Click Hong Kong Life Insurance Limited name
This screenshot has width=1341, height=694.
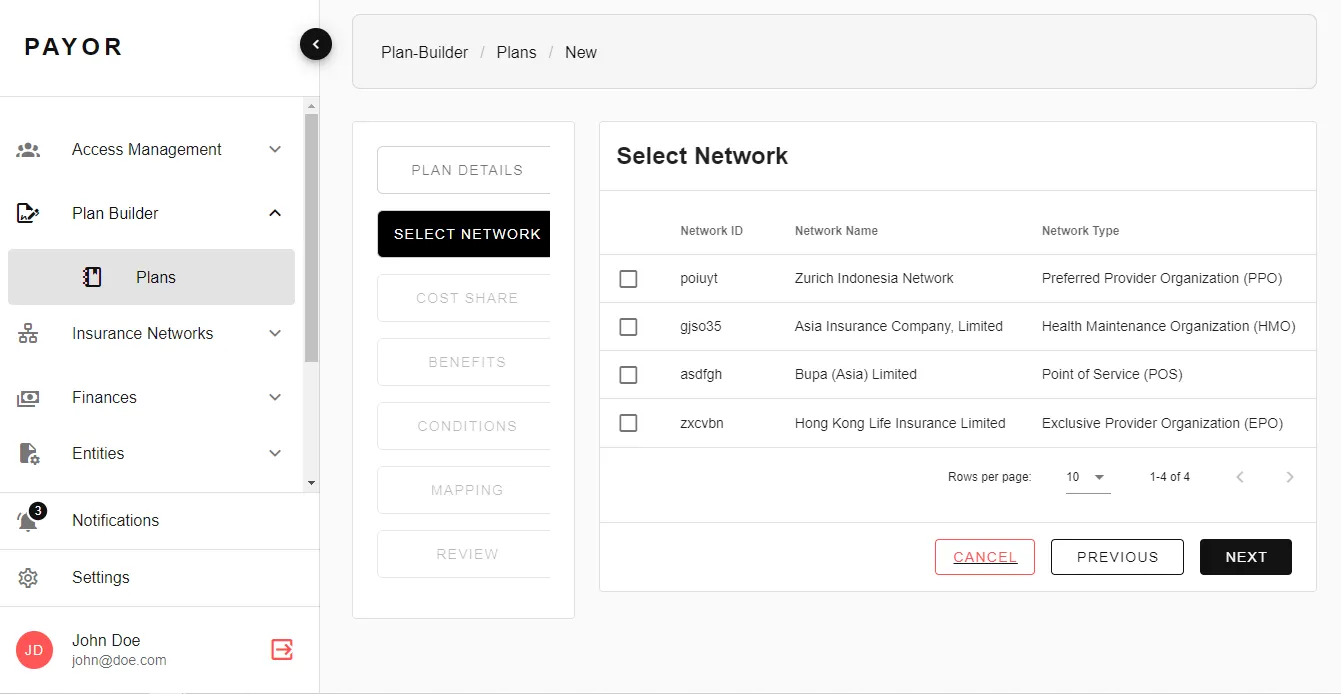pyautogui.click(x=900, y=423)
